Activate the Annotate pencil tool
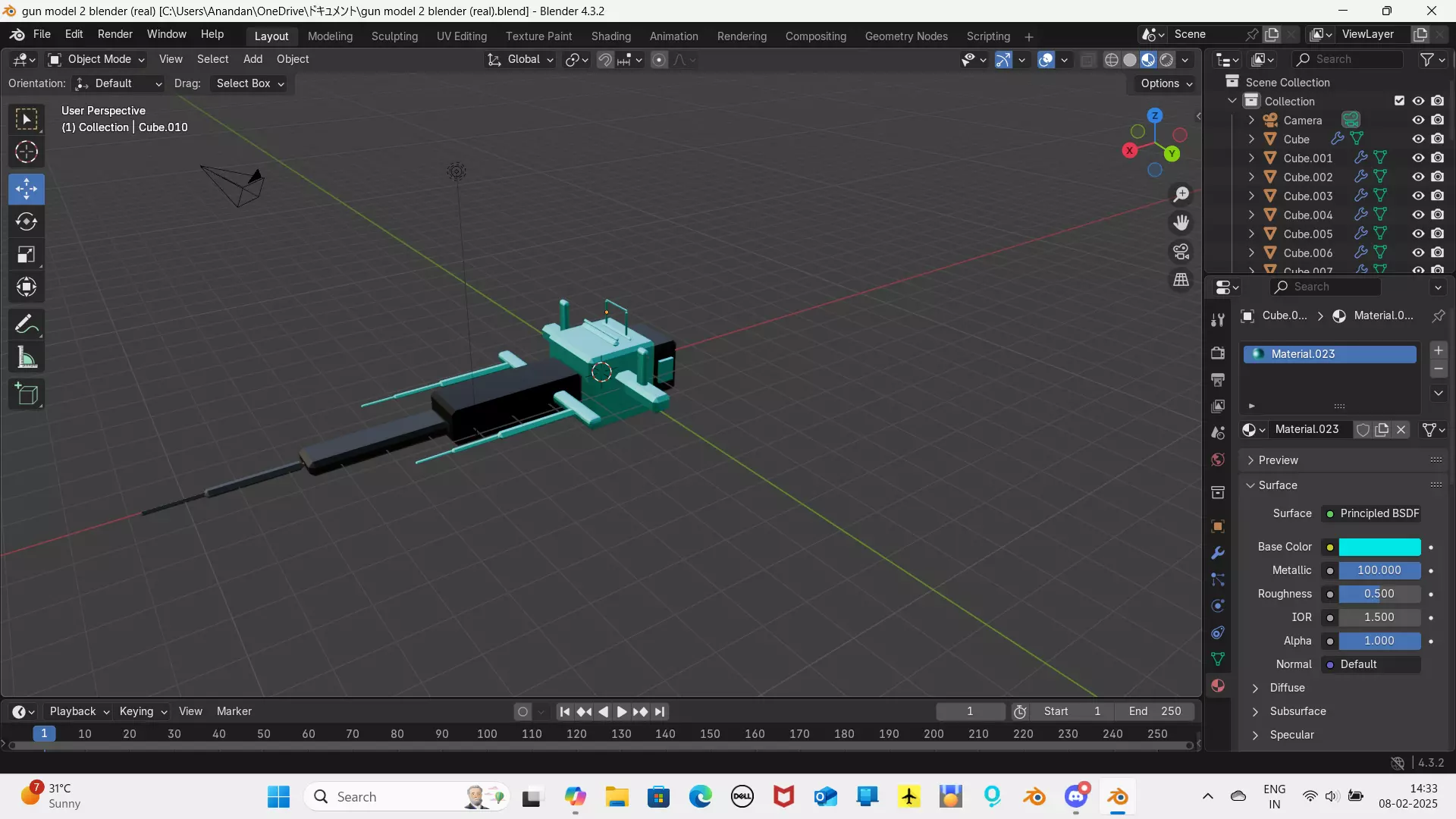This screenshot has width=1456, height=819. click(x=27, y=325)
